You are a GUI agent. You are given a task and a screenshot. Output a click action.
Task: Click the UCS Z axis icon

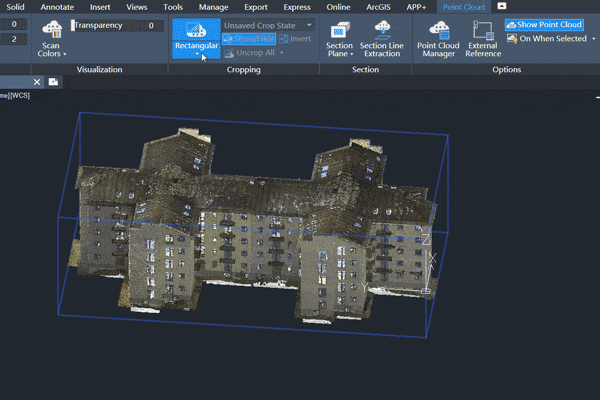tap(426, 239)
